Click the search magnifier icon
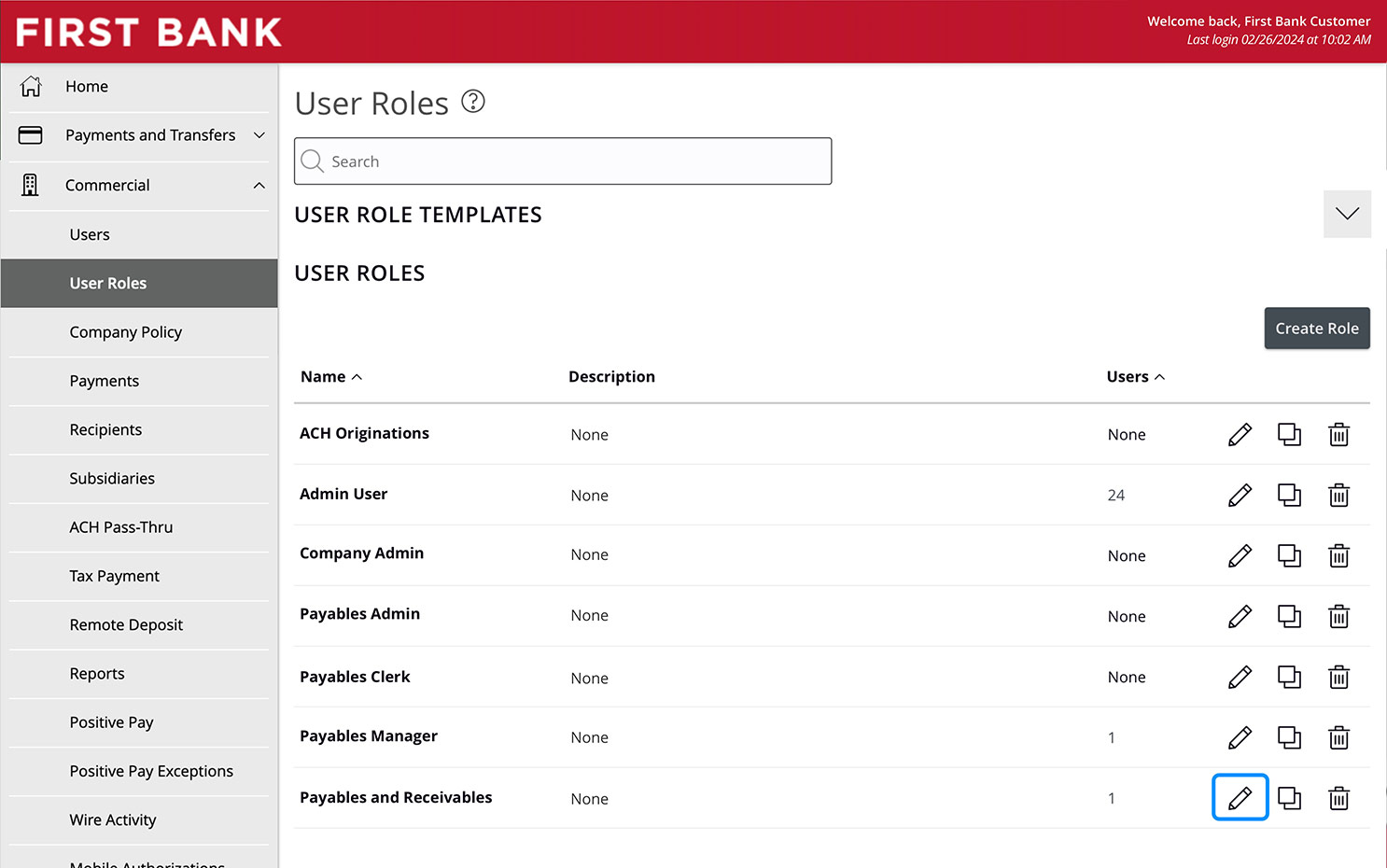Screen dimensions: 1387x868 click(313, 161)
